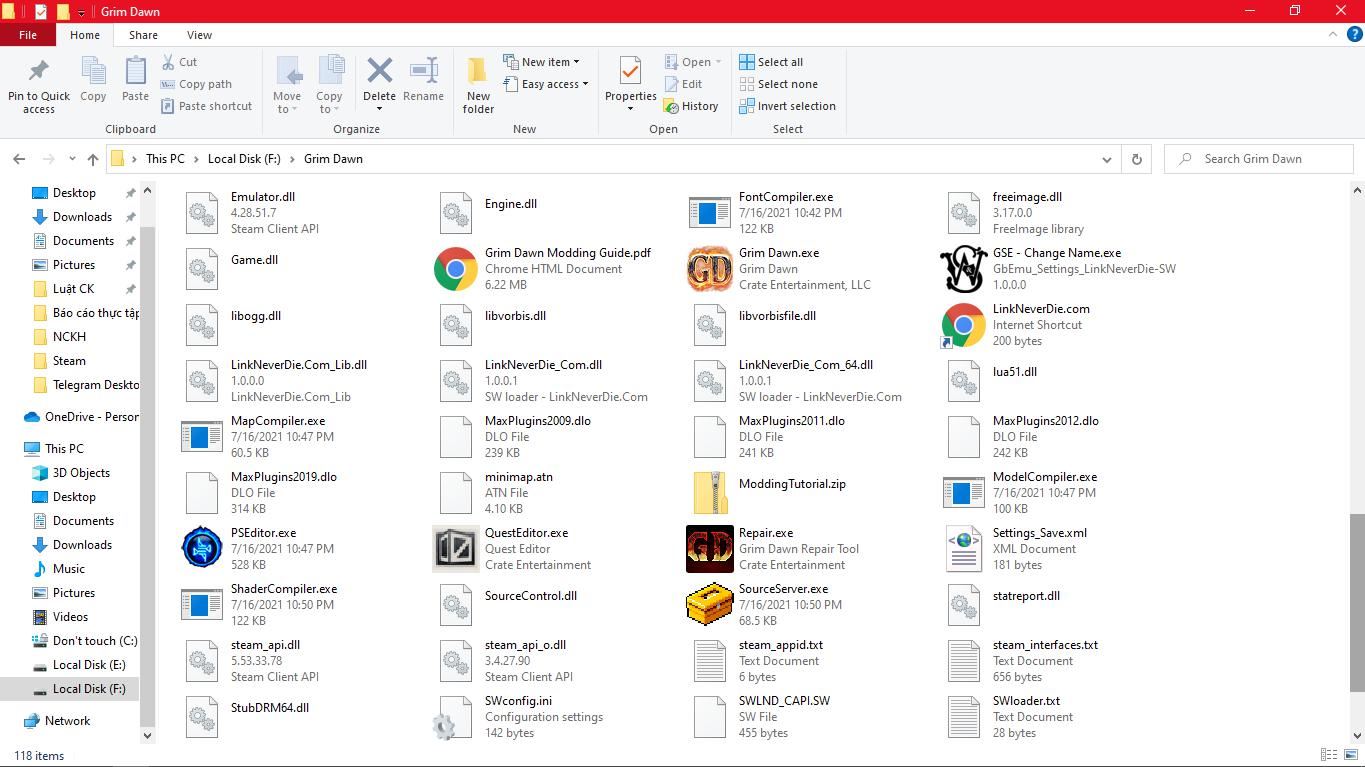Open the File menu

pos(28,35)
